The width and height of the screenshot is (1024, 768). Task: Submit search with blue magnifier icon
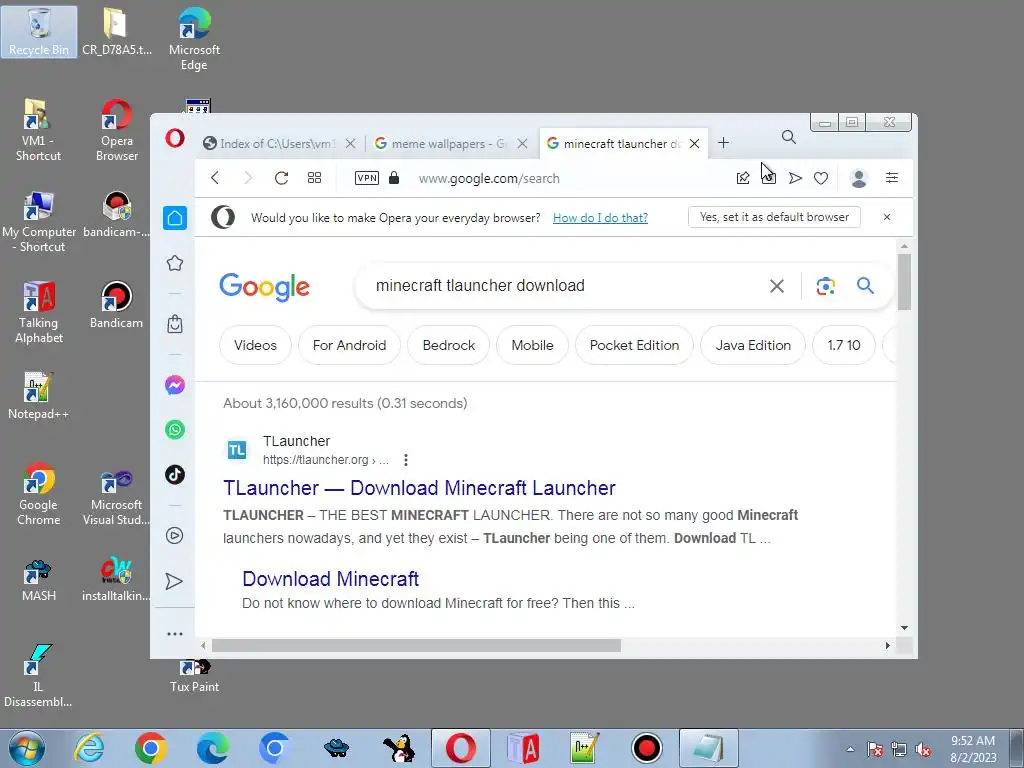pyautogui.click(x=865, y=285)
